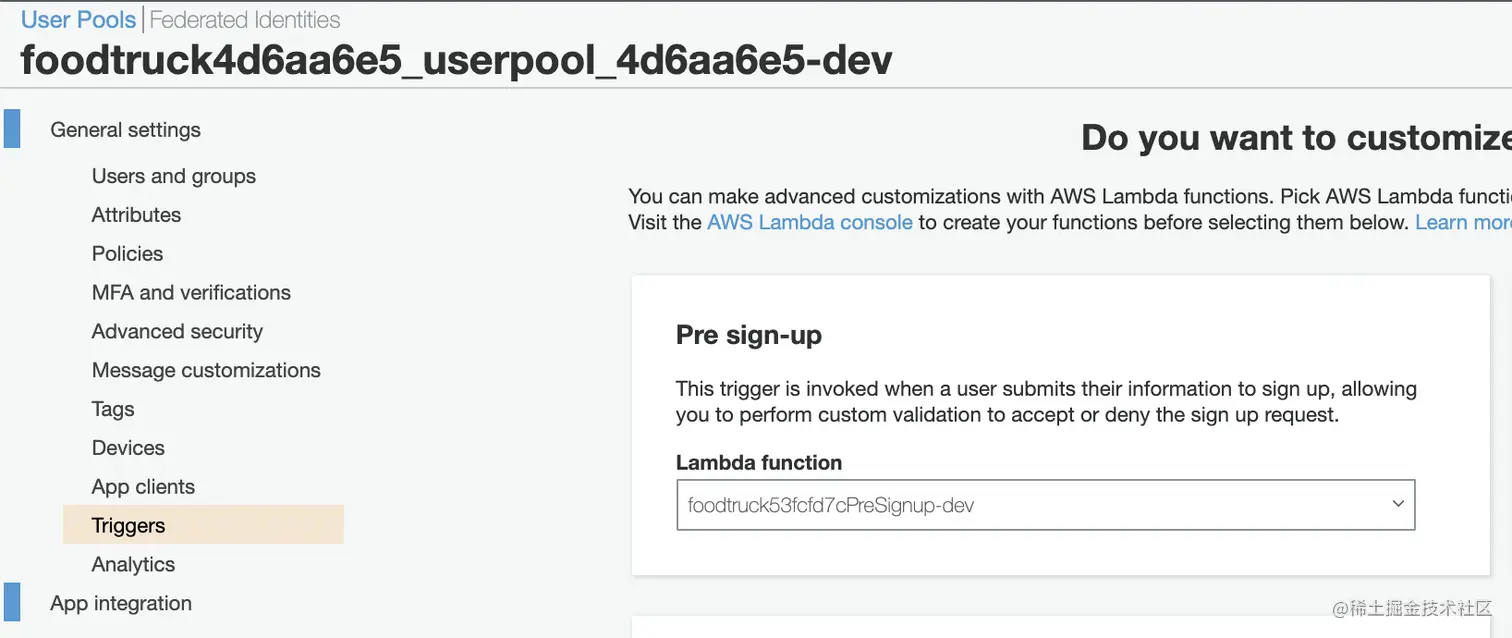1512x638 pixels.
Task: Navigate to MFA and verifications
Action: pos(191,292)
